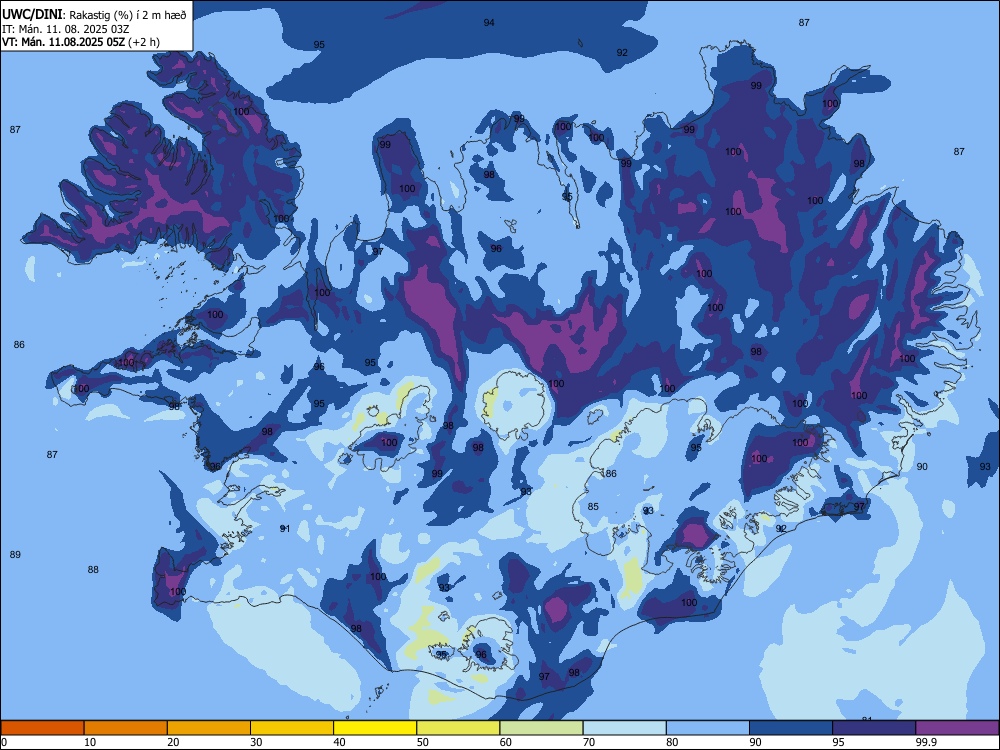This screenshot has width=1000, height=750.
Task: Select the VT valid time 05Z line
Action: coord(81,42)
